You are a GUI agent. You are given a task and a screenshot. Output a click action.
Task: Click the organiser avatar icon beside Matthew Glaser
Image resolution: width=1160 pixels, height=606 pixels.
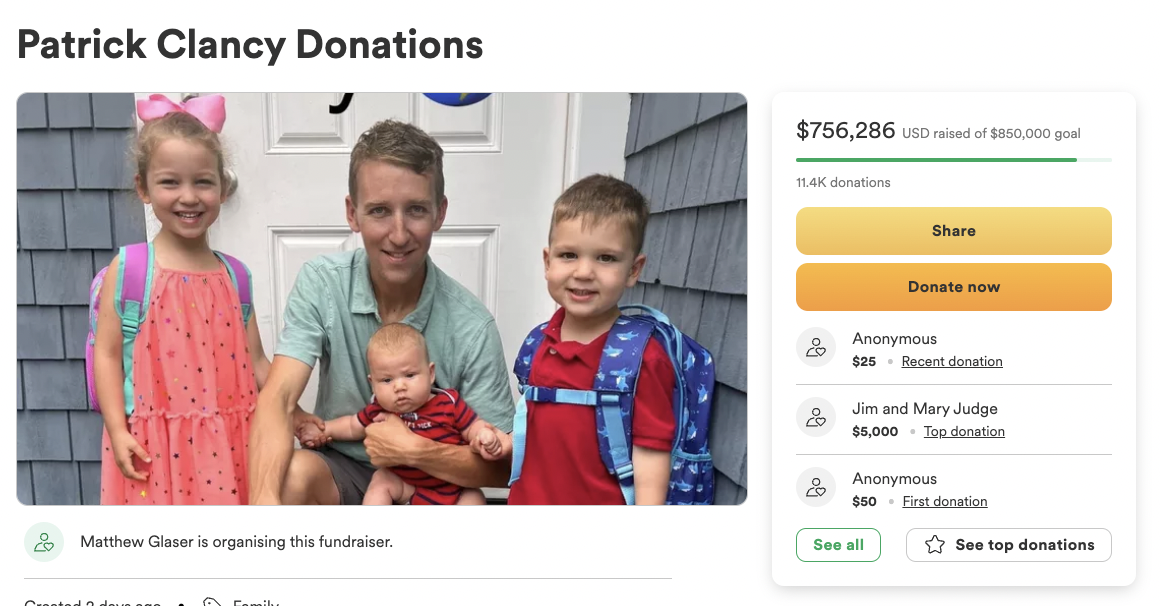point(44,542)
